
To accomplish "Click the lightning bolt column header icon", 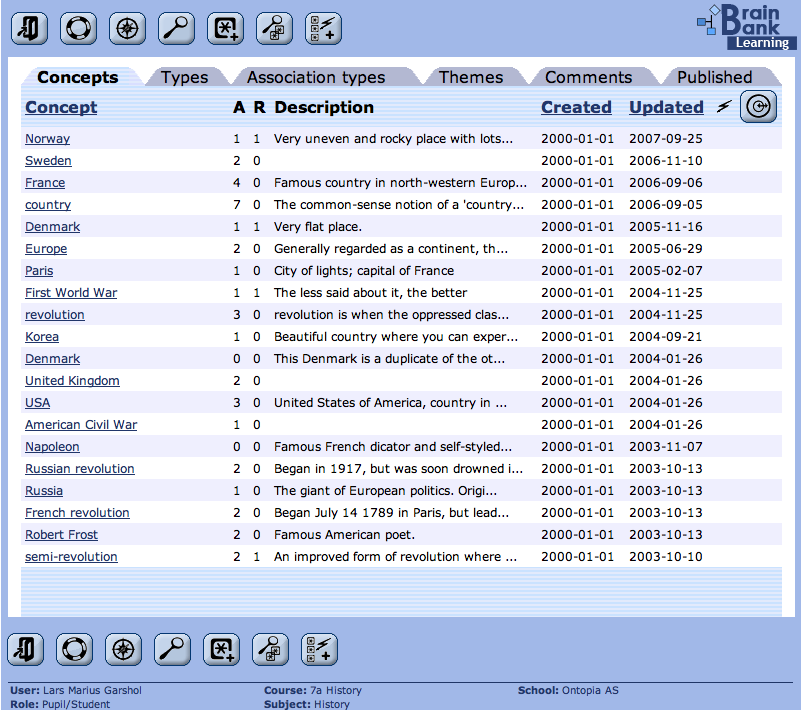I will click(724, 106).
